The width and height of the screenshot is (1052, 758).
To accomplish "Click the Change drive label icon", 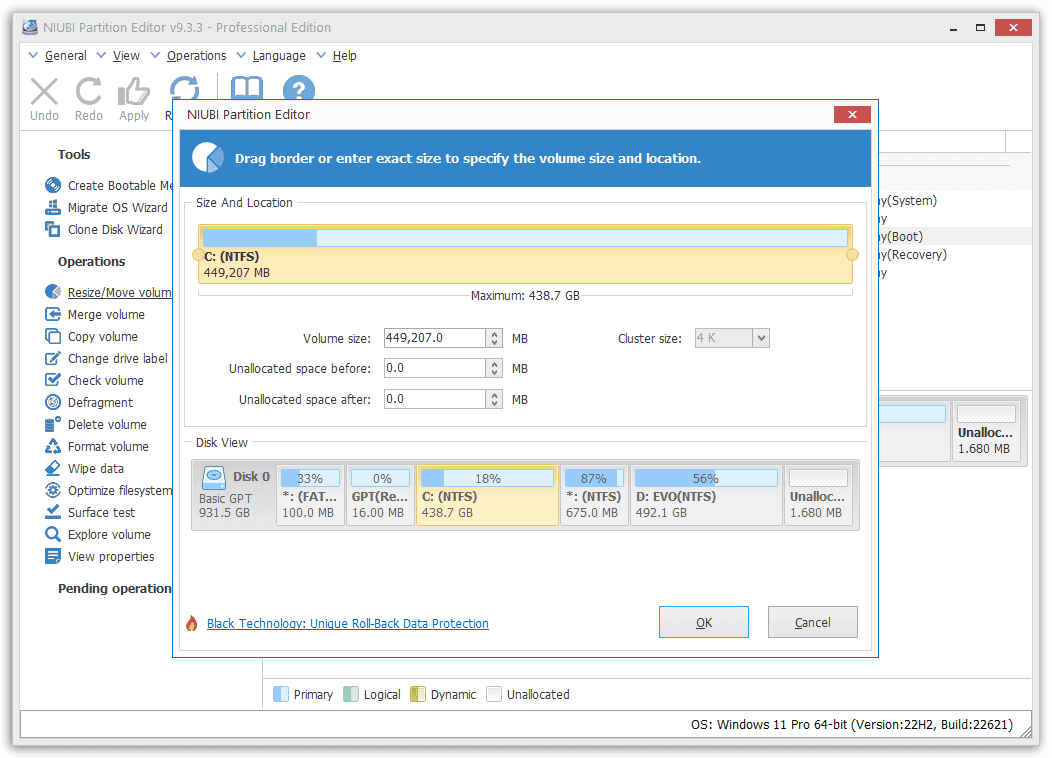I will [x=53, y=358].
